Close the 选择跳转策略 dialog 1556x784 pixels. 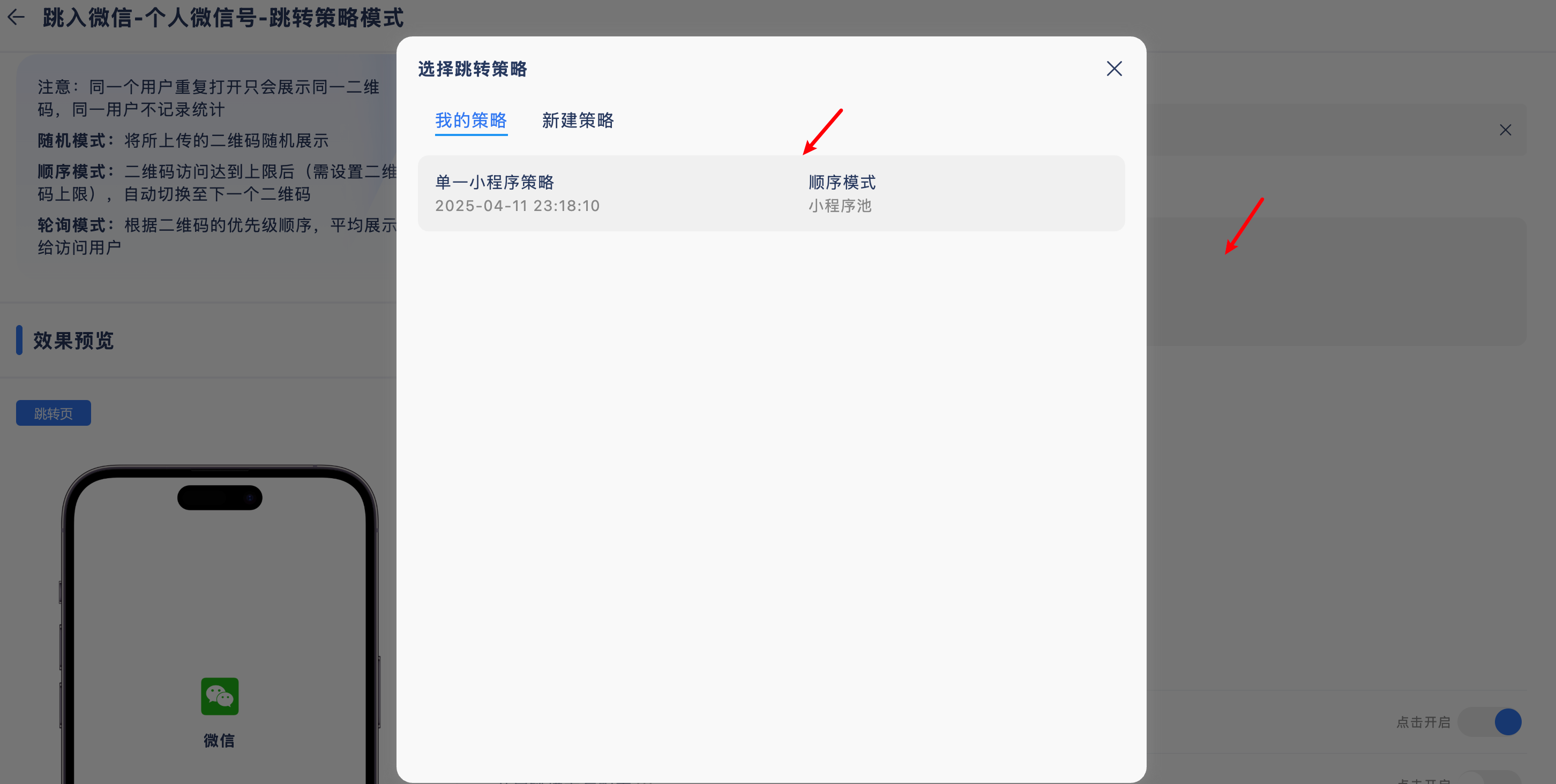(x=1114, y=69)
